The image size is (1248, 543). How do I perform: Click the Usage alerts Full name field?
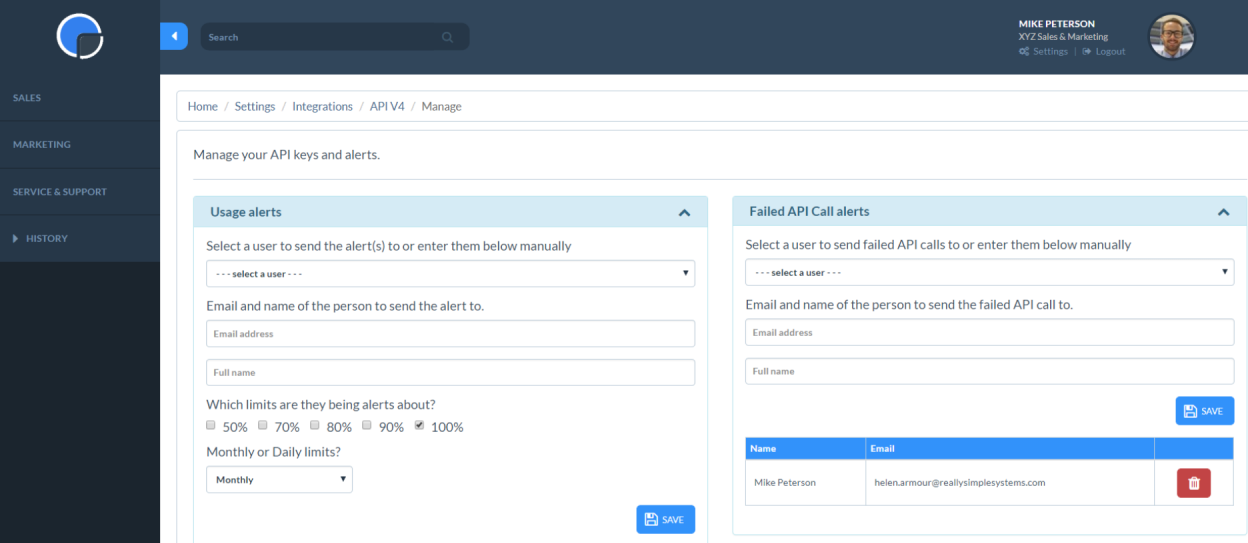click(x=450, y=372)
